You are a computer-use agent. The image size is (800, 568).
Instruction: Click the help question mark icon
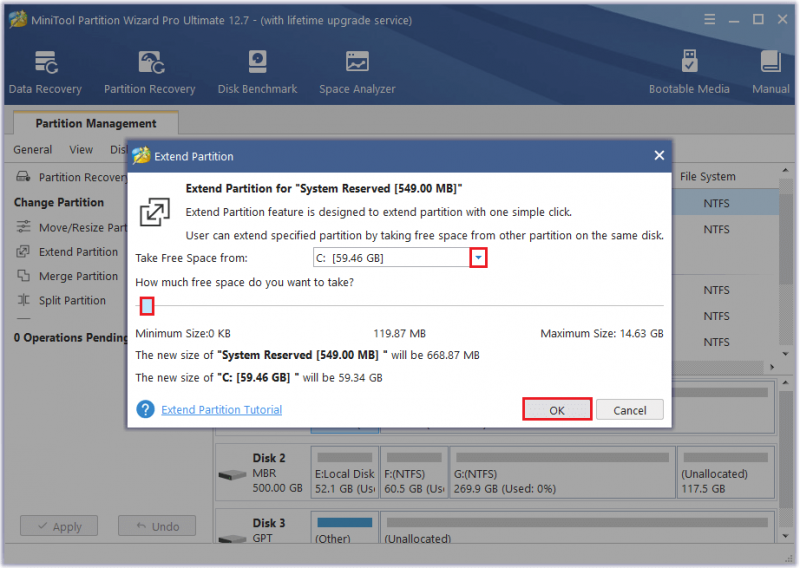point(145,409)
